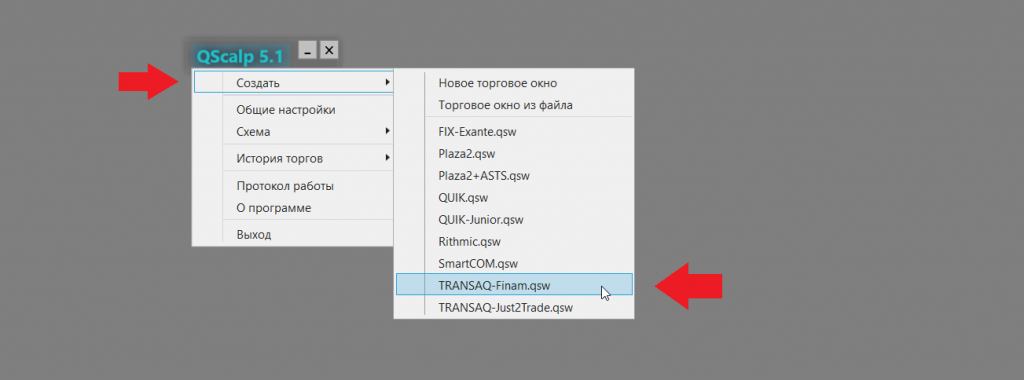
Task: Click the QScalp 5.1 title label
Action: (x=240, y=57)
